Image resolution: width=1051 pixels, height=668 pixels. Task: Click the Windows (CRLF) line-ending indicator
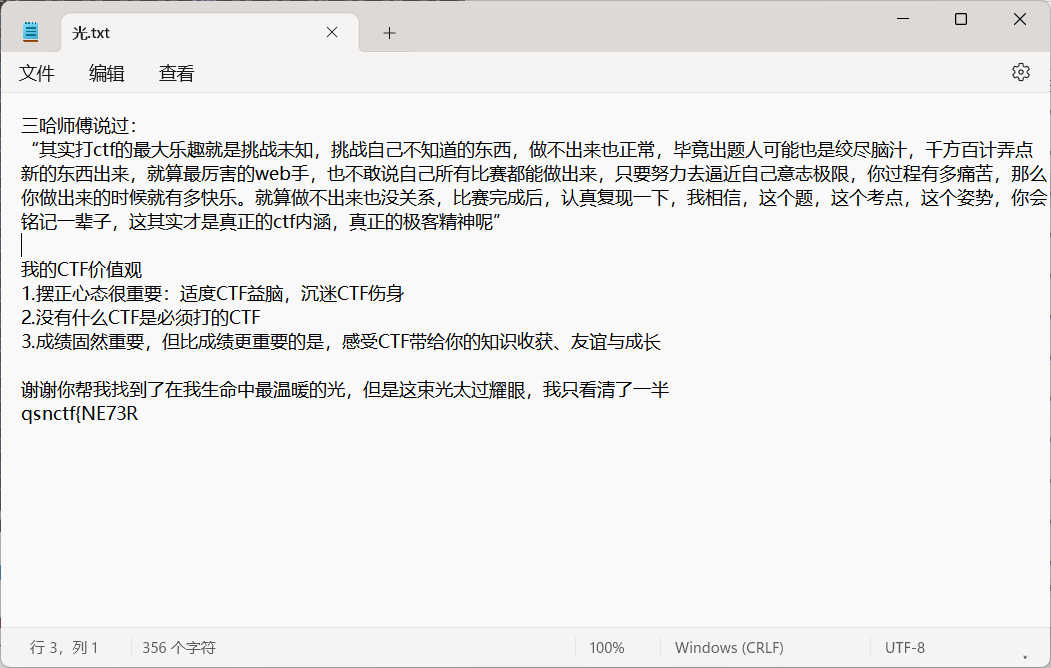[728, 647]
